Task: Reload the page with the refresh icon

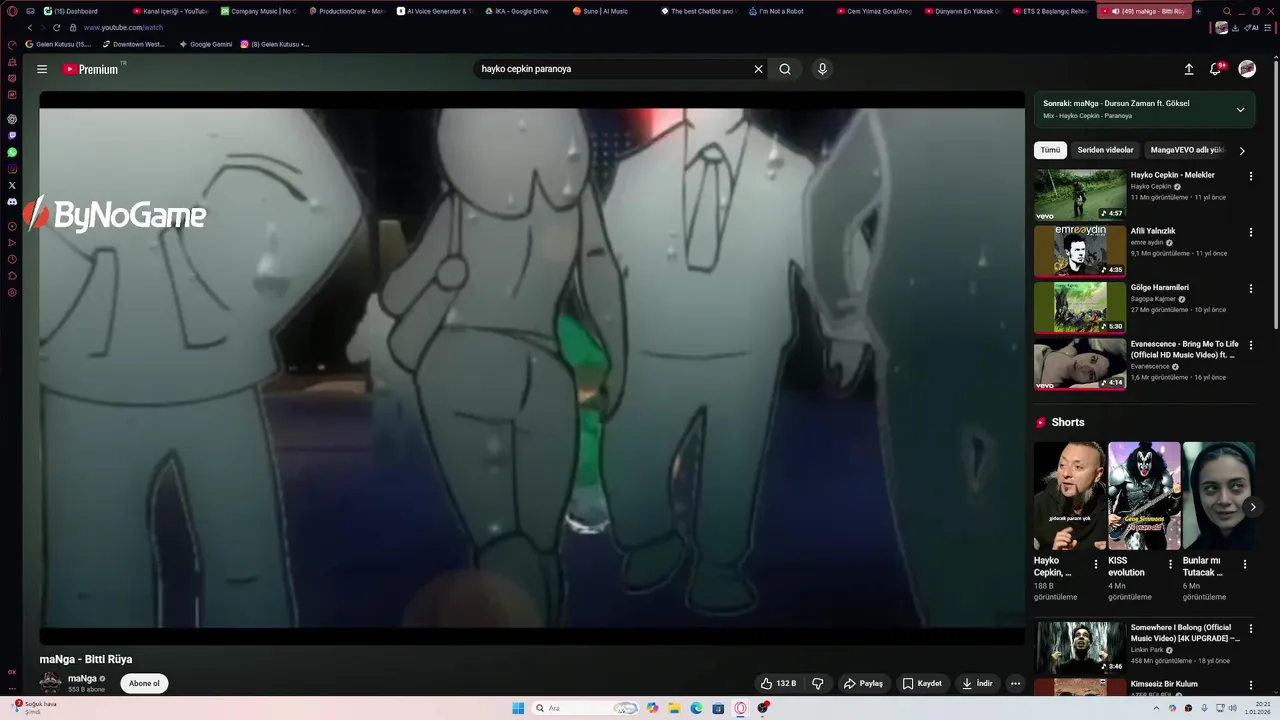Action: click(56, 28)
